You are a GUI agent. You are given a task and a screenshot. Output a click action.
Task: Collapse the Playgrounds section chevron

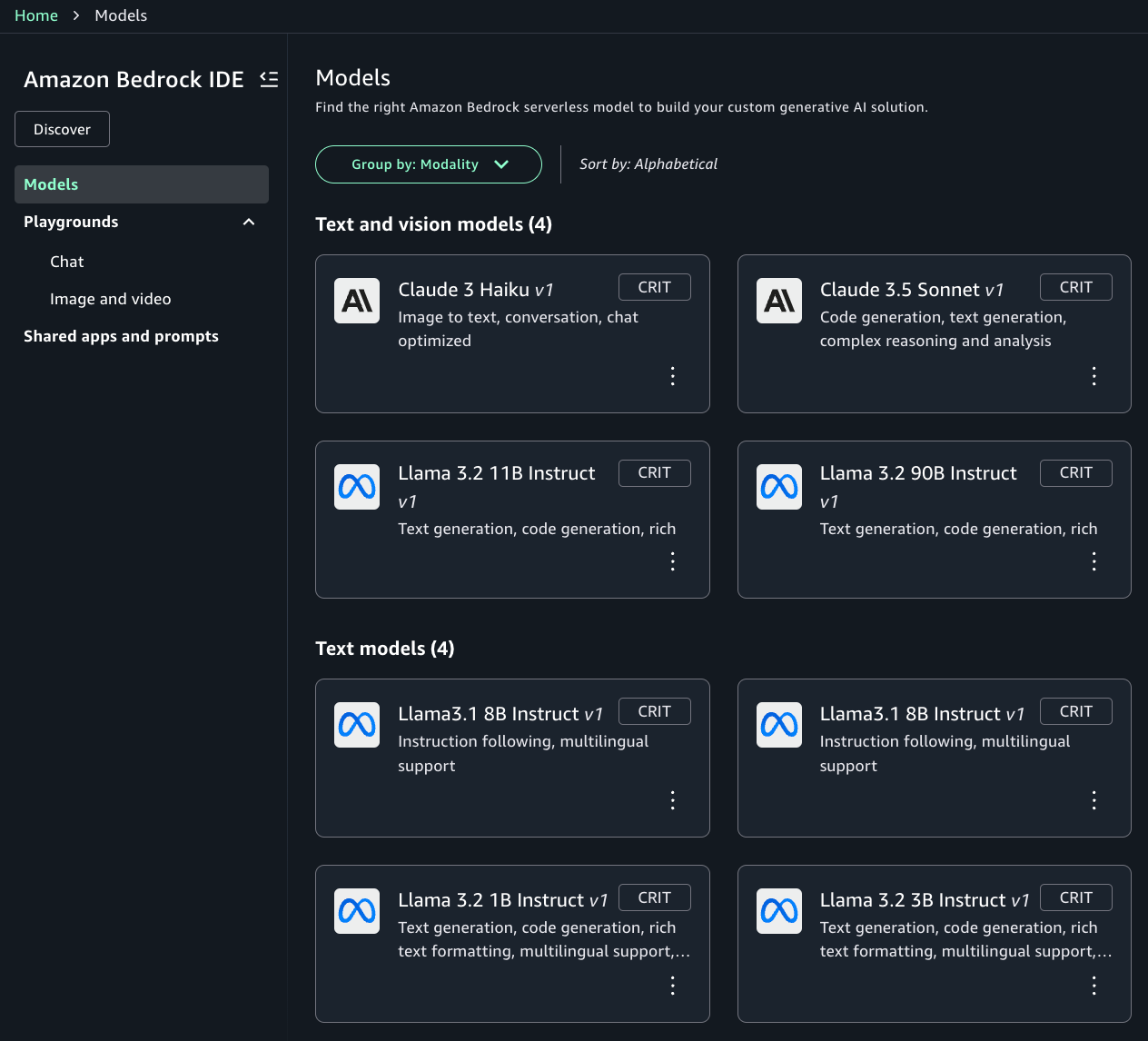pos(249,222)
